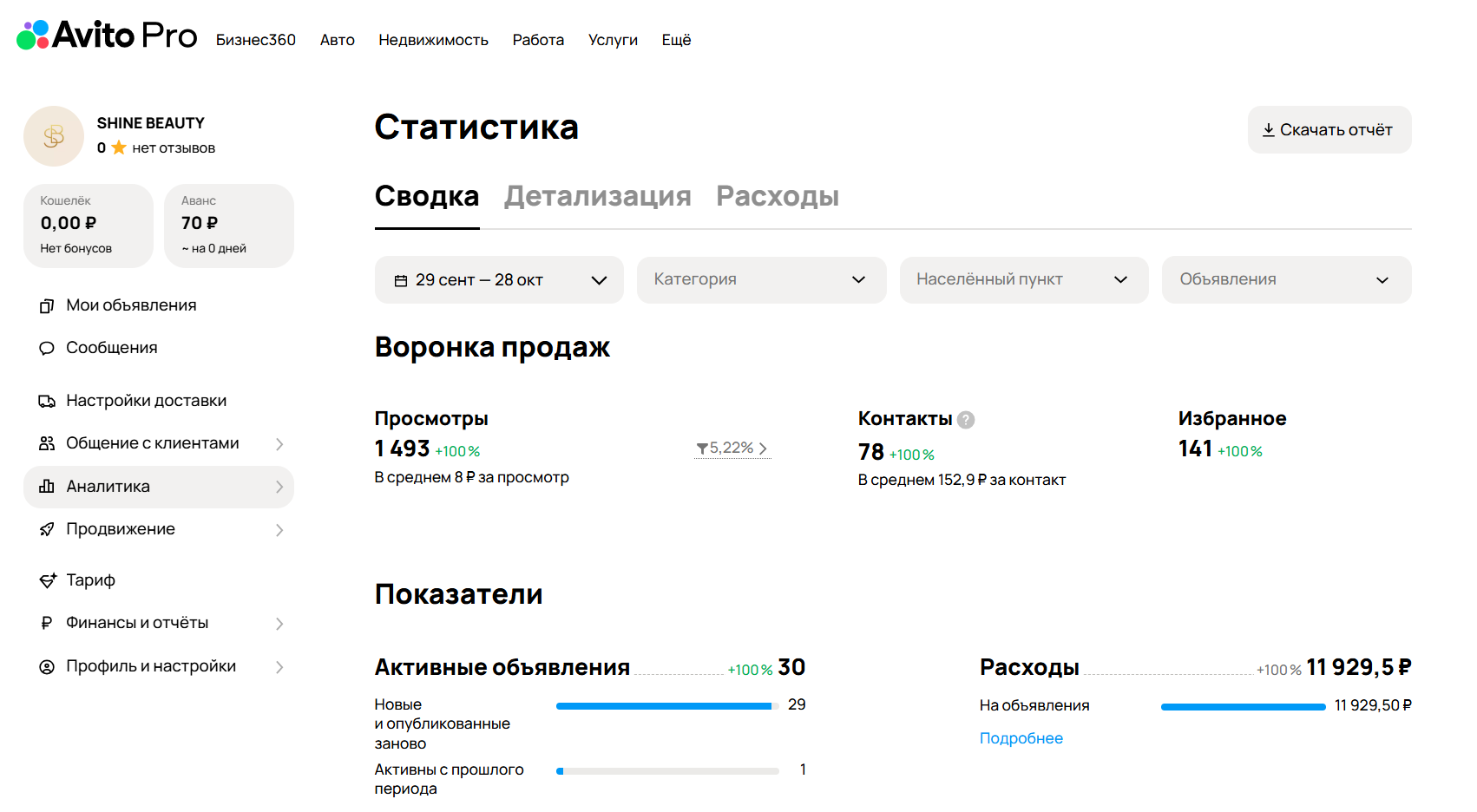Open the SHINE BEAUTY profile avatar
Screen dimensions: 1477x812
[x=54, y=136]
